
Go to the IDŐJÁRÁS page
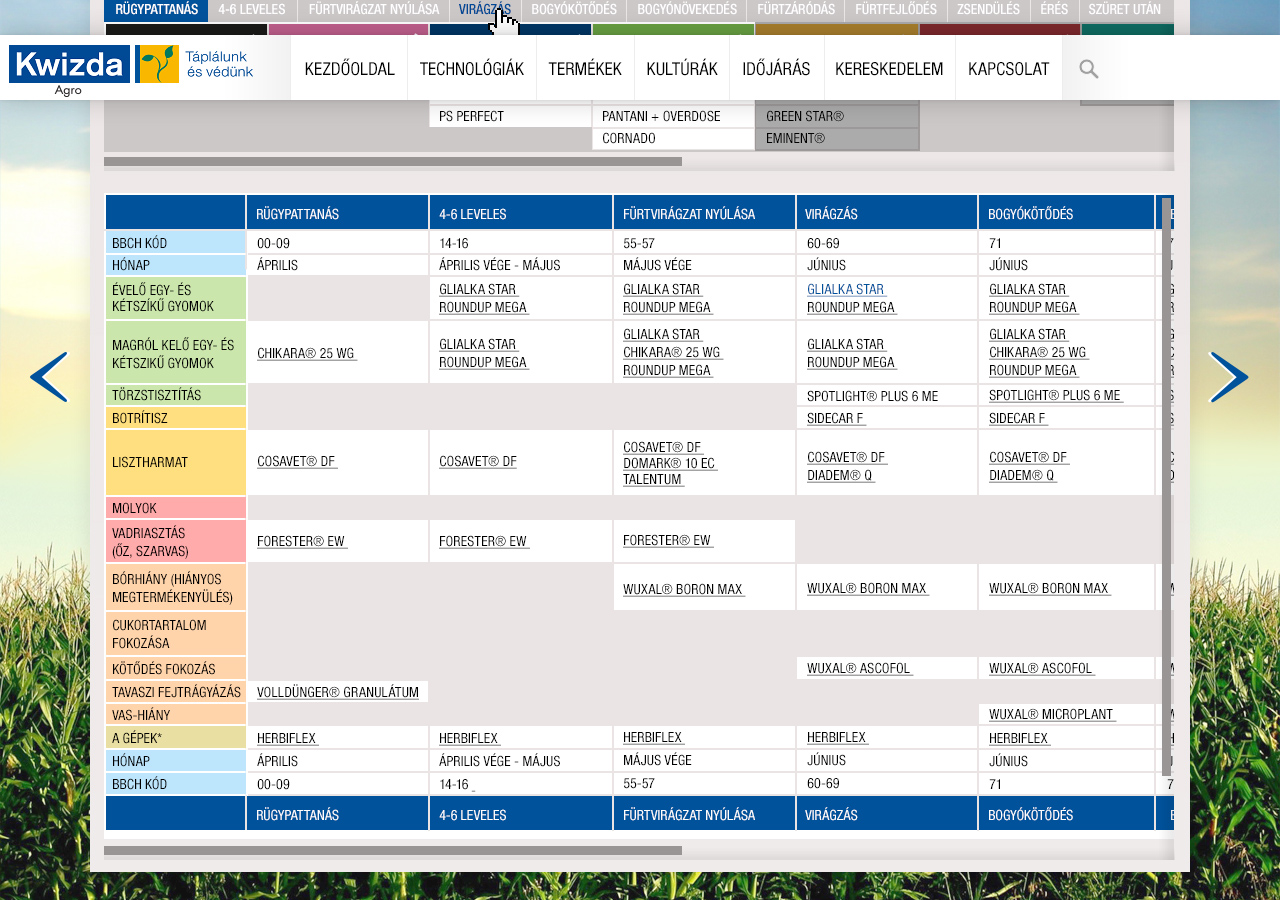(x=776, y=69)
